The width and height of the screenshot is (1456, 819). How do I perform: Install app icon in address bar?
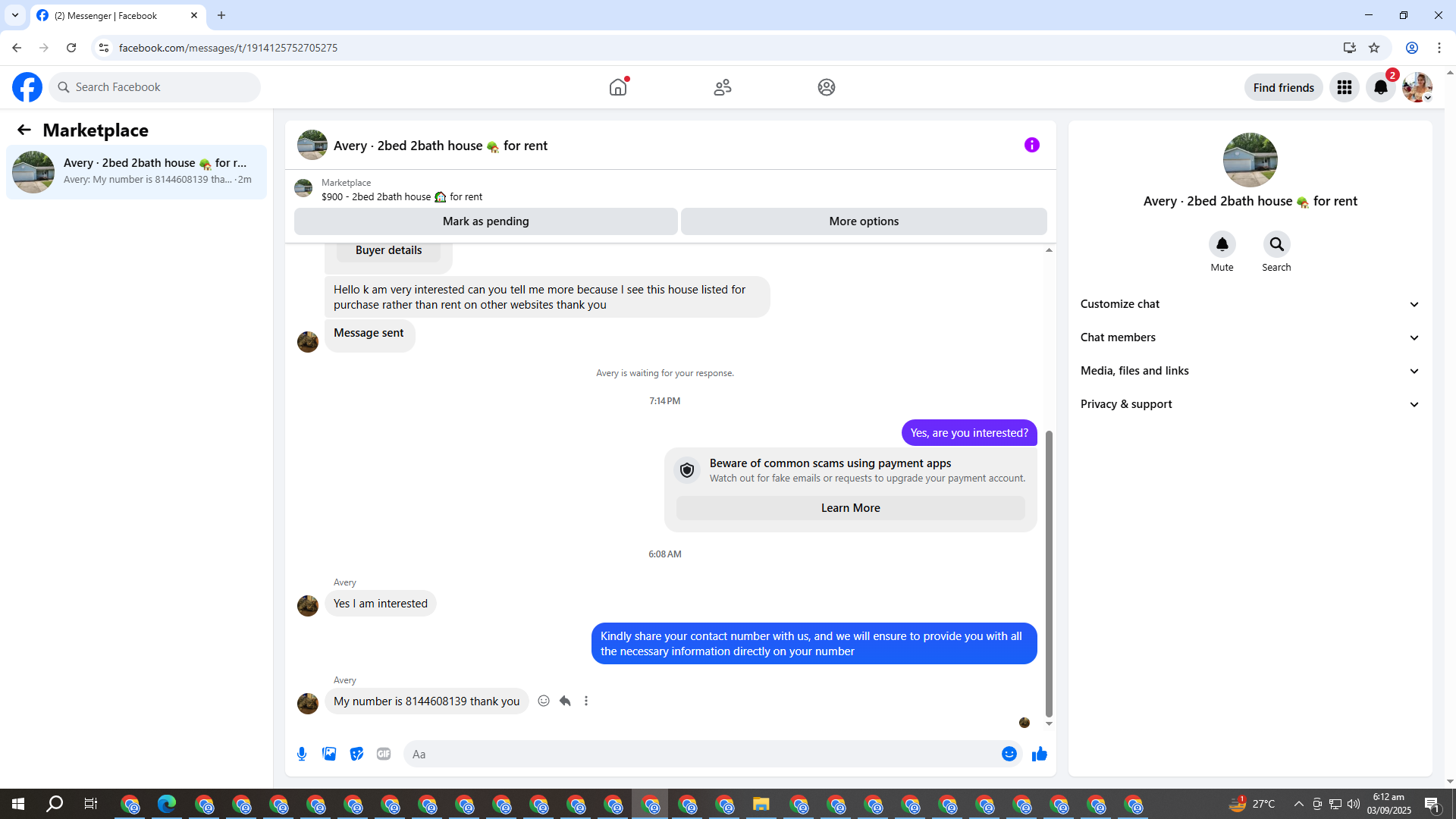coord(1350,48)
